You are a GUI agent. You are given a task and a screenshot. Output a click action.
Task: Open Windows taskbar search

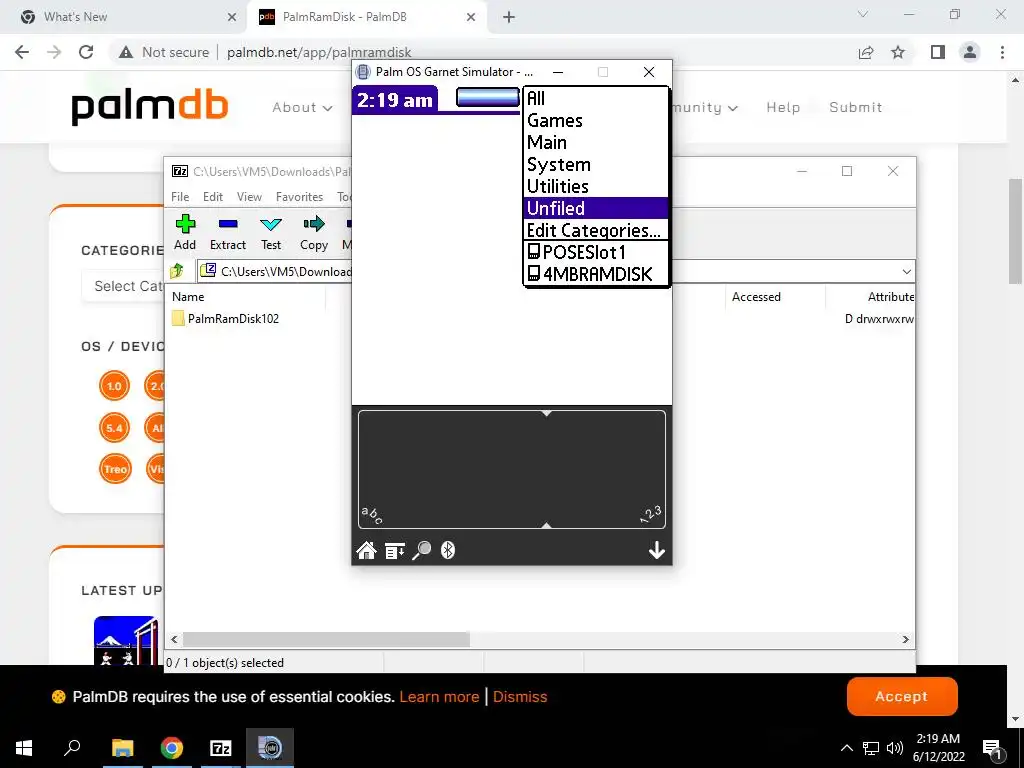point(72,747)
